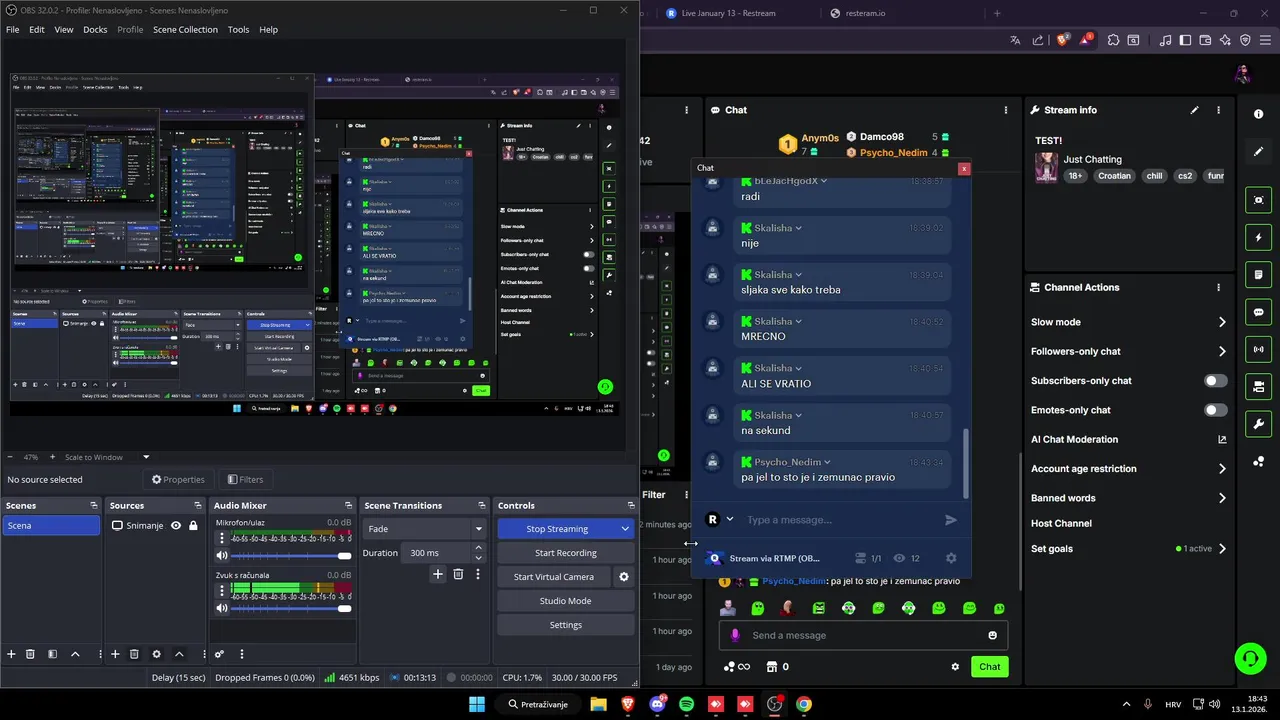The height and width of the screenshot is (720, 1280).
Task: Switch to Live January 13 Restream tab
Action: pyautogui.click(x=727, y=13)
